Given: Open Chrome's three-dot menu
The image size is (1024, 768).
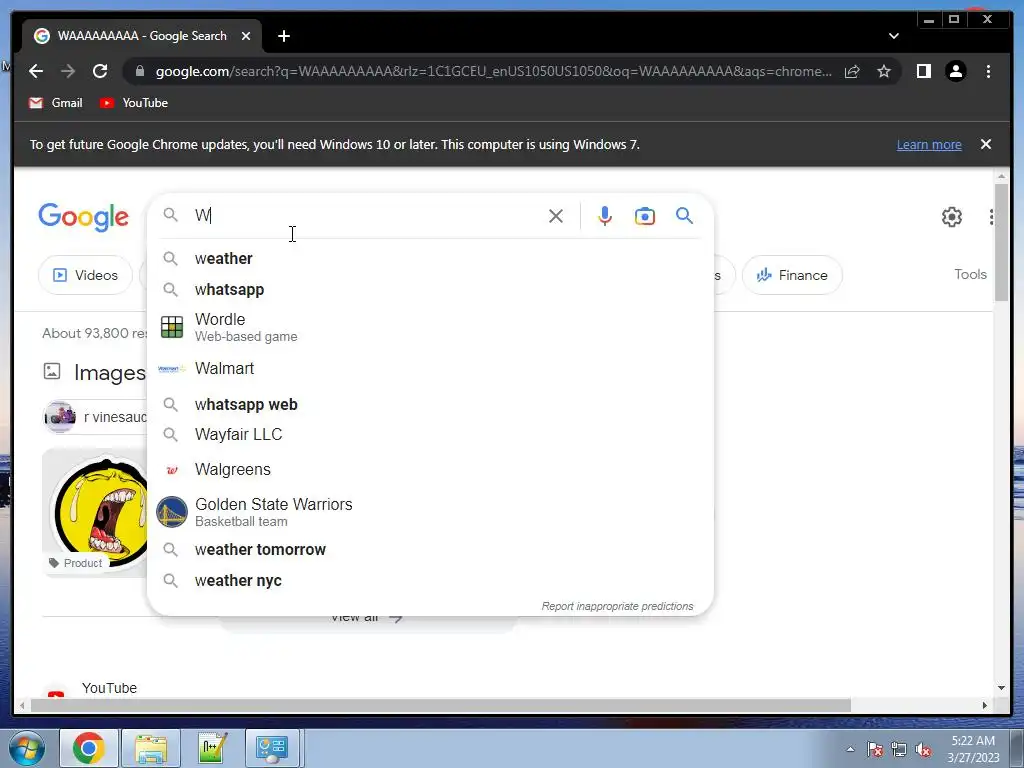Looking at the screenshot, I should [x=988, y=71].
